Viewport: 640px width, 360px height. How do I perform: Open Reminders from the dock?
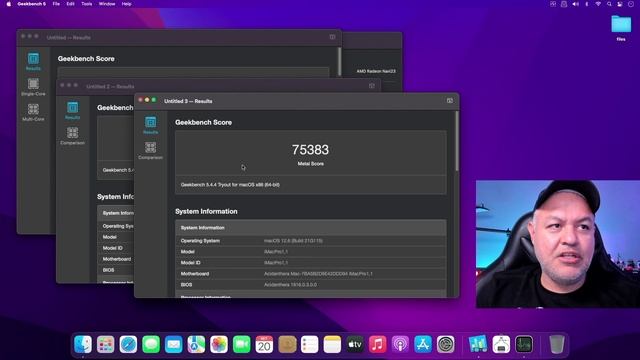[x=309, y=344]
